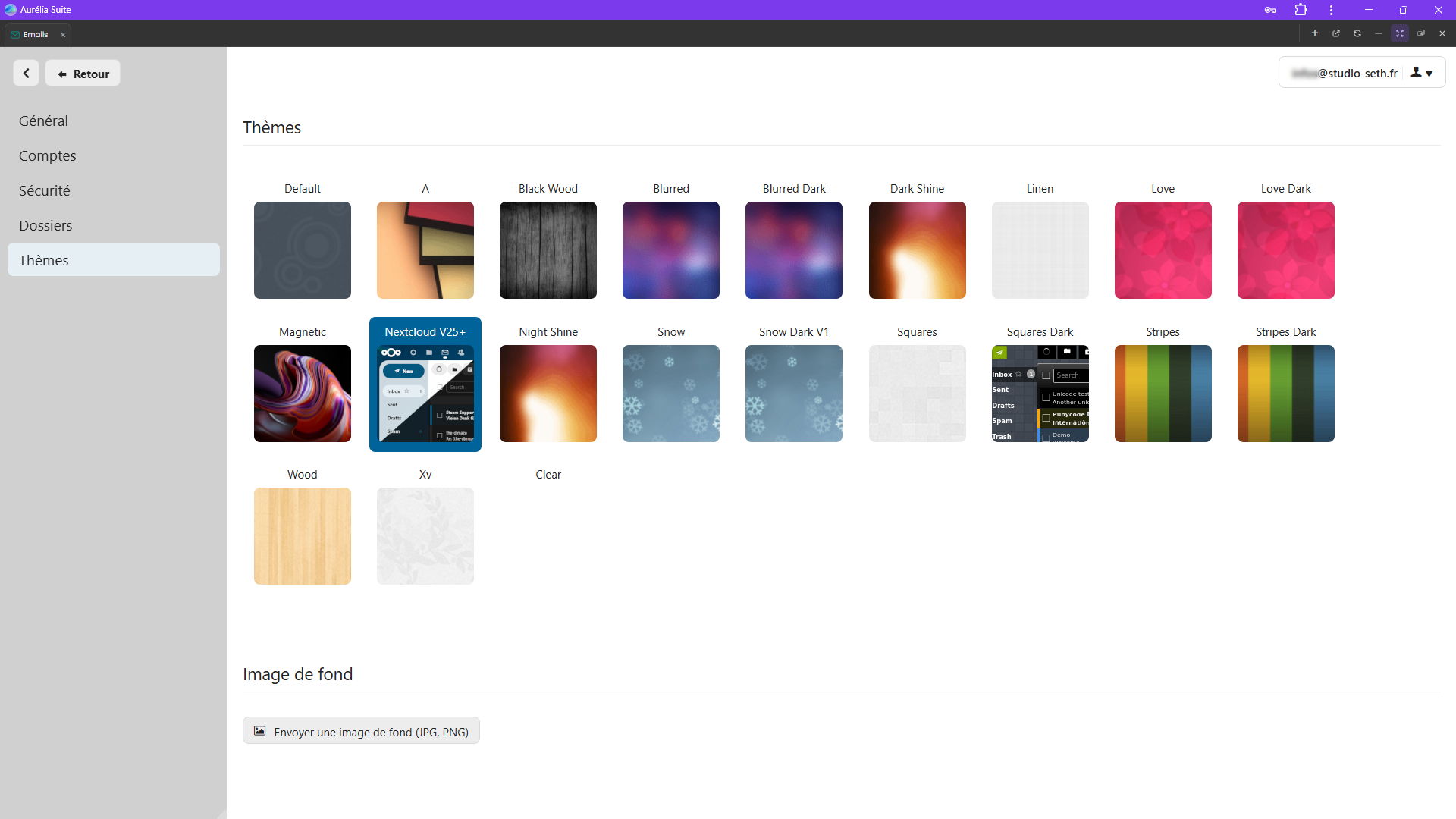The image size is (1456, 819).
Task: Select the Thèmes settings section
Action: pyautogui.click(x=114, y=260)
